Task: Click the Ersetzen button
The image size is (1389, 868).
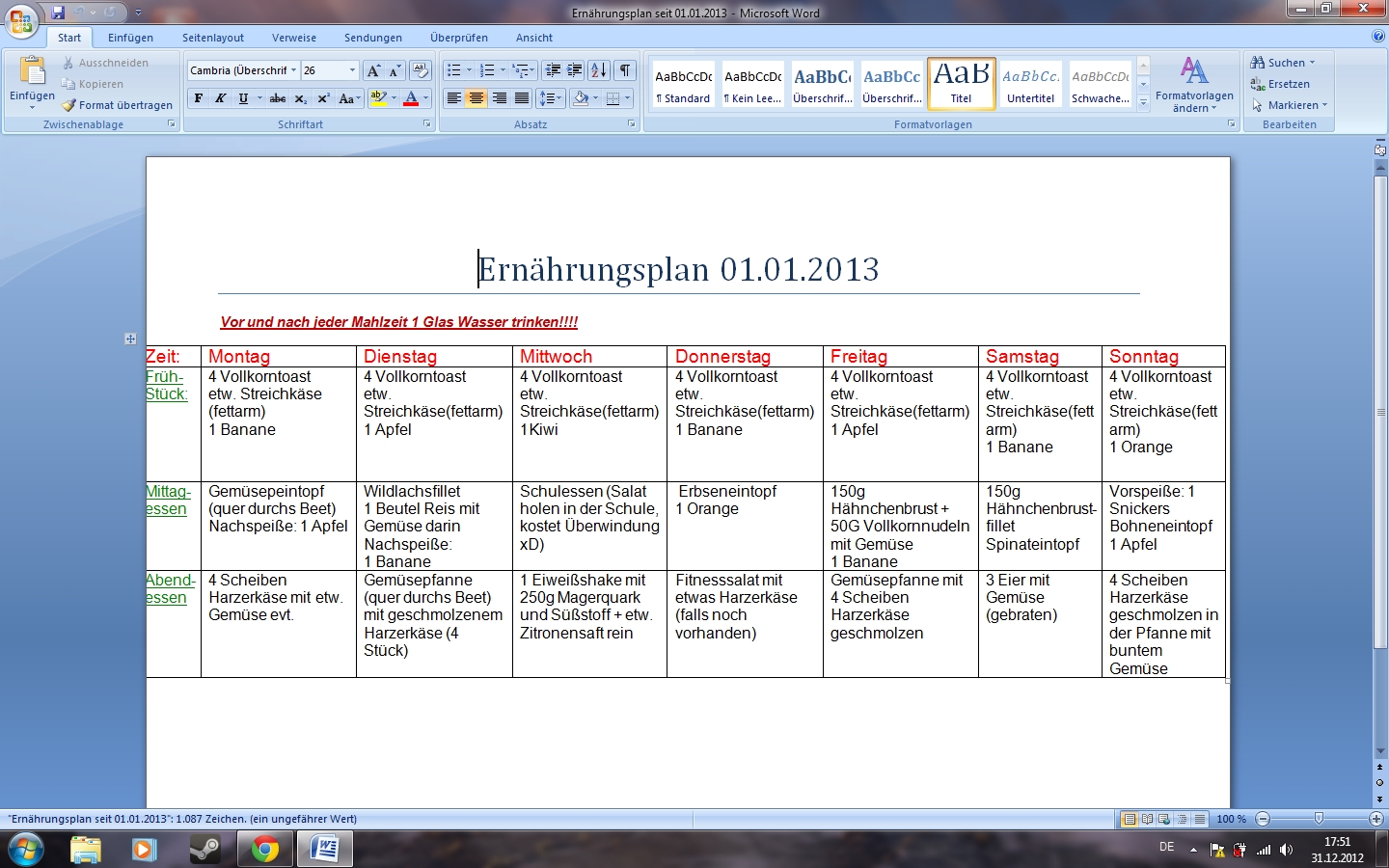Action: pos(1281,84)
